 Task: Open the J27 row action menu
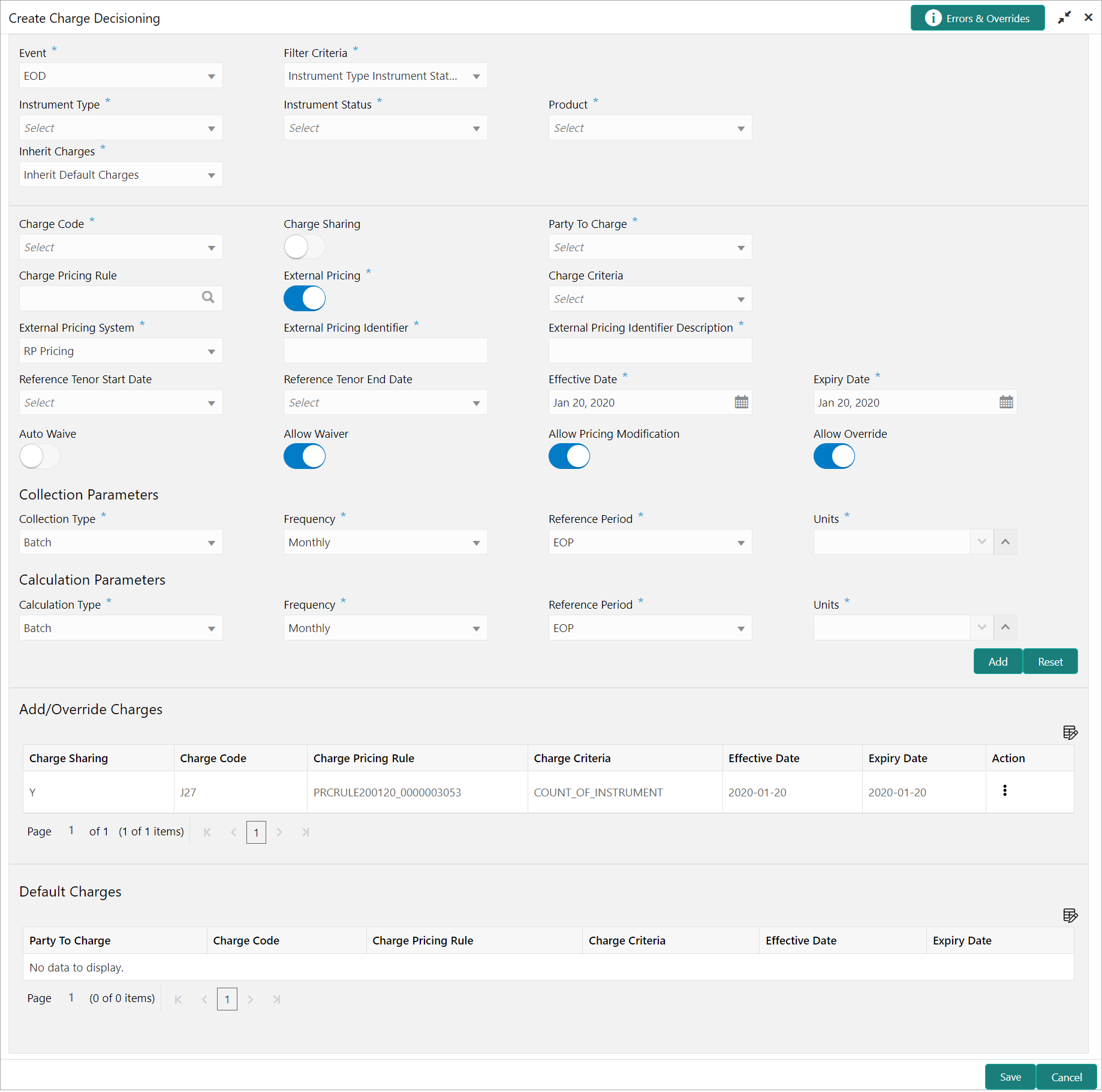pyautogui.click(x=1005, y=791)
